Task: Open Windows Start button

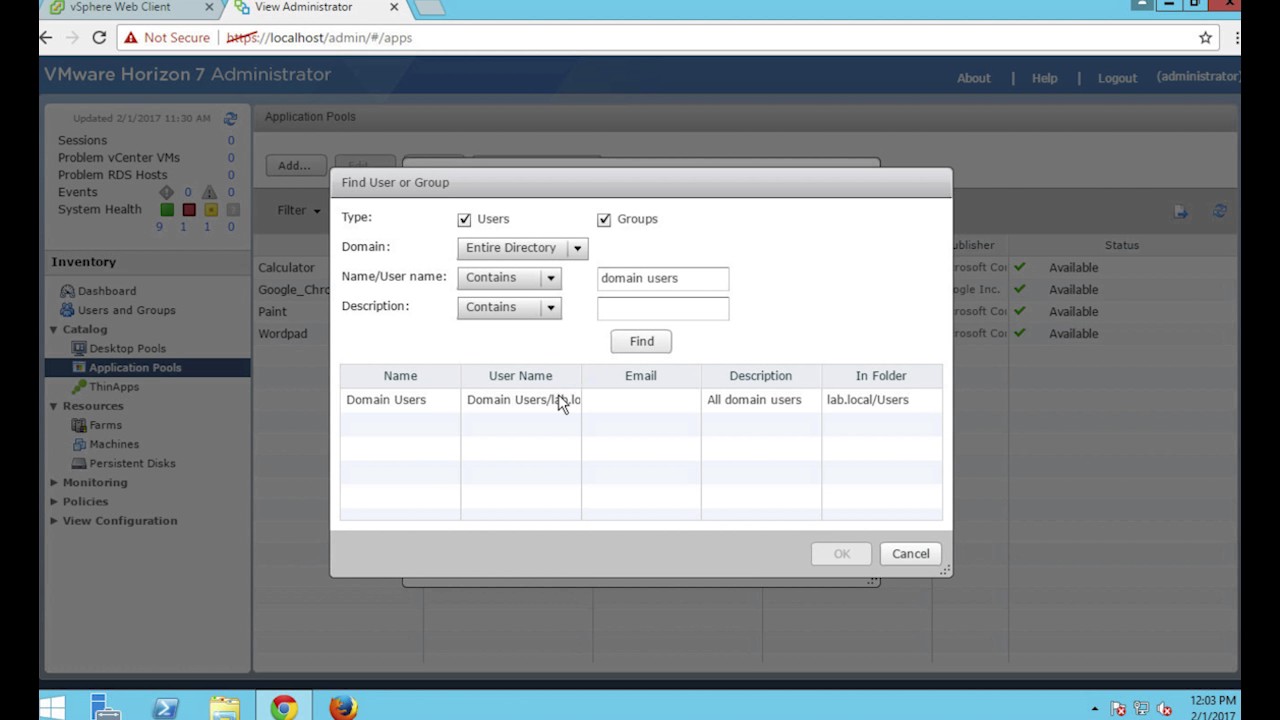Action: pos(52,708)
